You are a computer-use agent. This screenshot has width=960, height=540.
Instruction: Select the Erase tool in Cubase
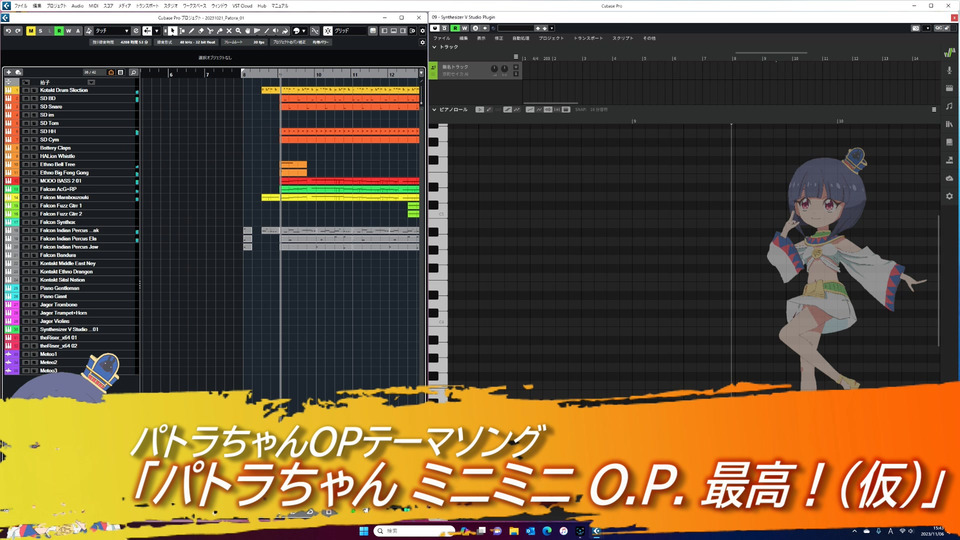[201, 31]
